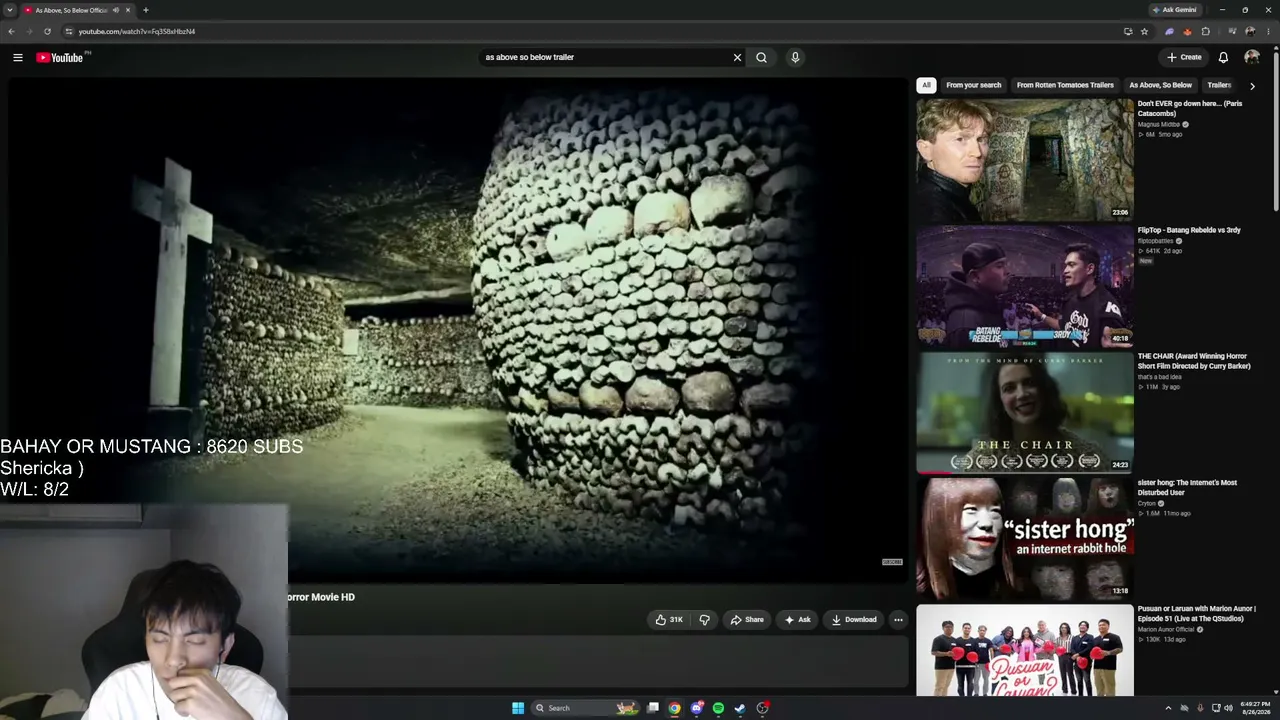1280x720 pixels.
Task: Dislike the video
Action: coord(704,620)
